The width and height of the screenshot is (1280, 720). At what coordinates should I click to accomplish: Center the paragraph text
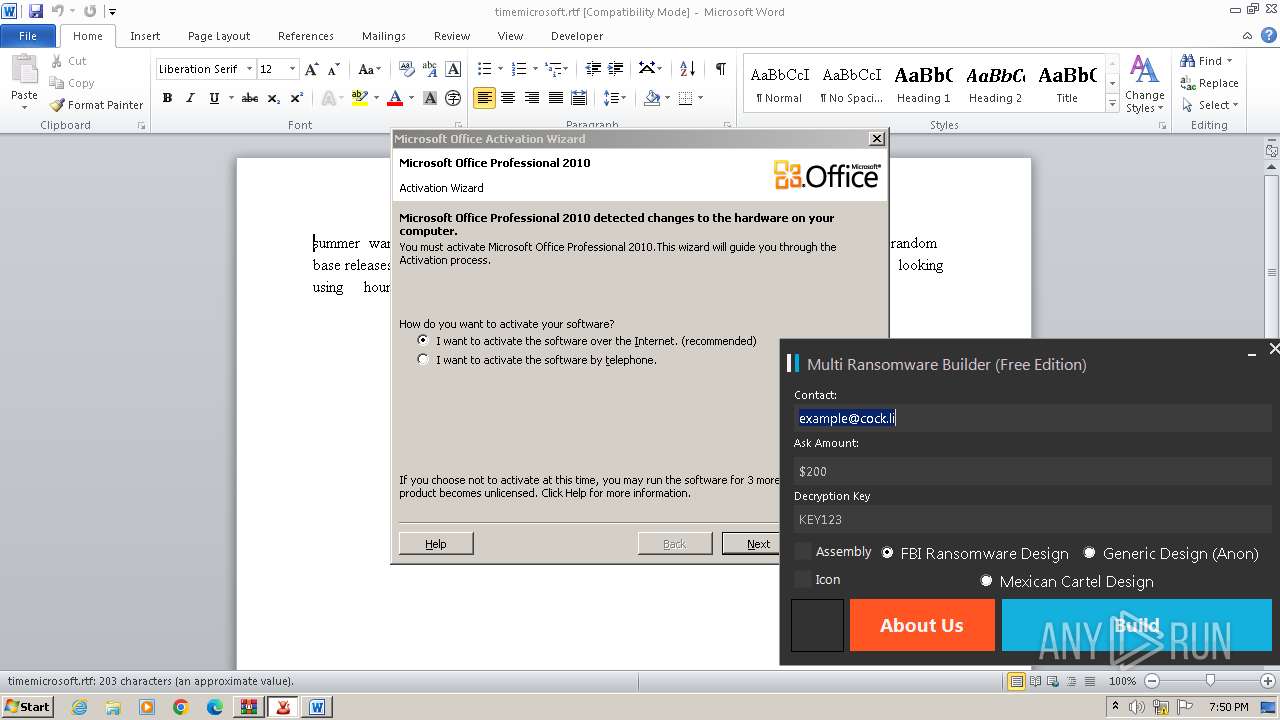click(x=508, y=98)
